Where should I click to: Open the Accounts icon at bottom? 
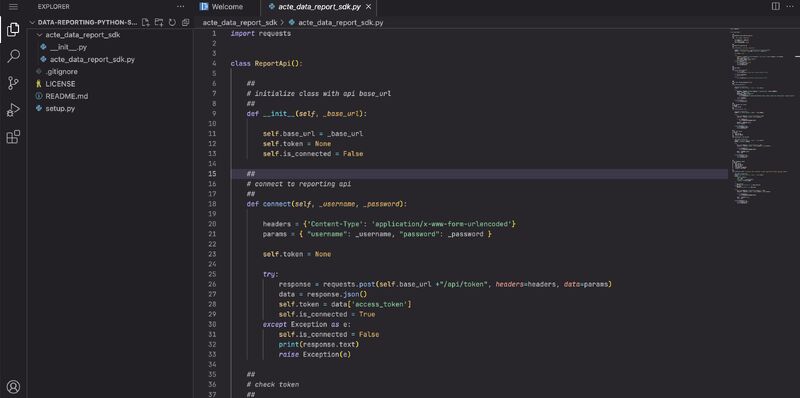pos(13,387)
